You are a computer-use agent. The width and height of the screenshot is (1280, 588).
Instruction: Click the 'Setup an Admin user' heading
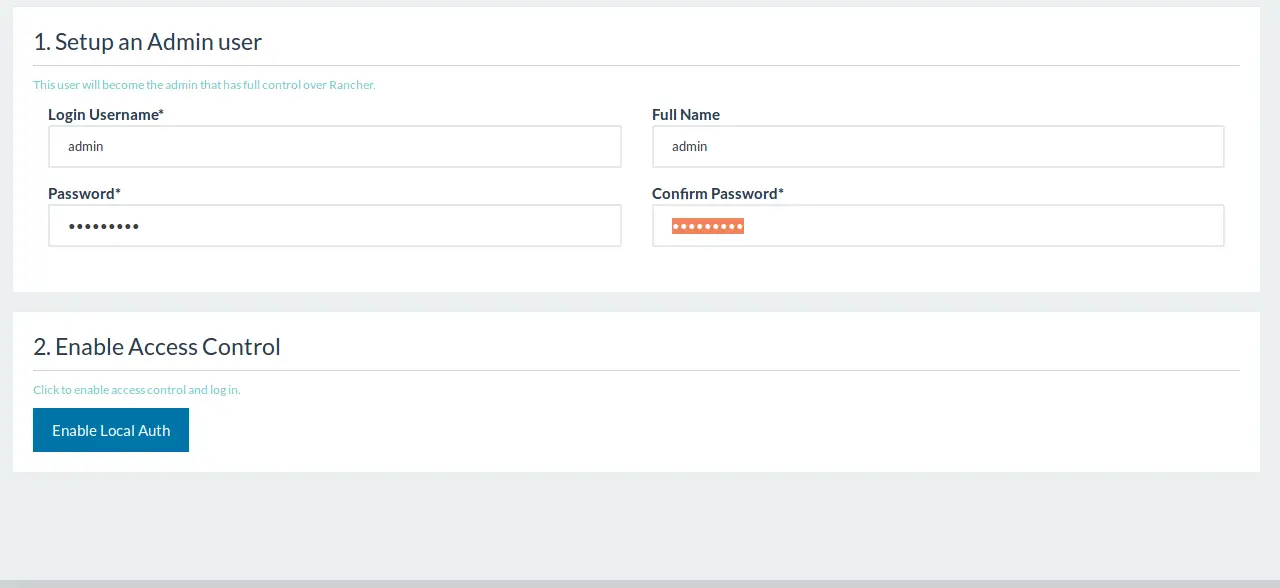pos(148,41)
